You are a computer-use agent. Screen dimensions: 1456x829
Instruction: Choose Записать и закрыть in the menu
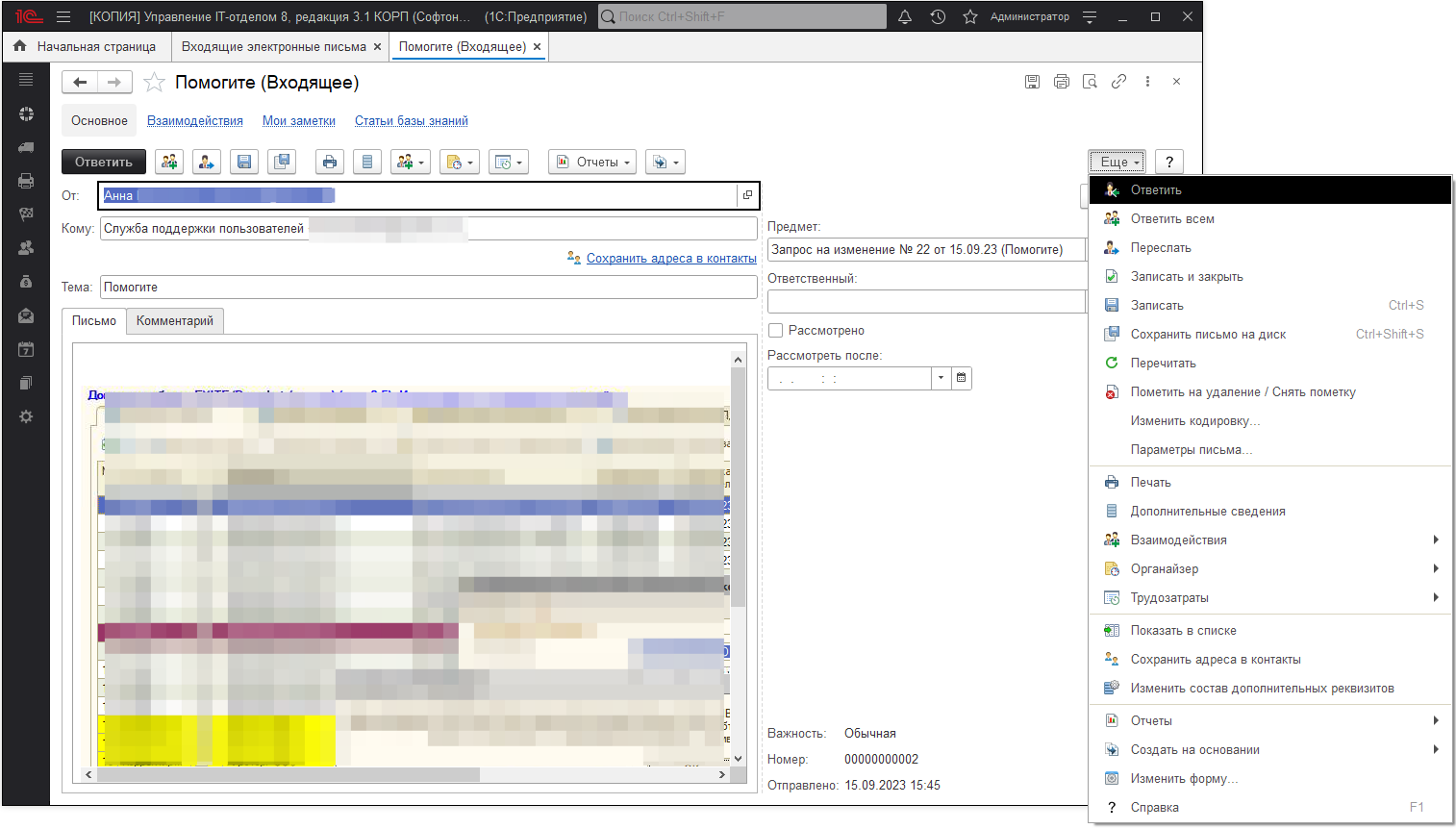click(x=1186, y=277)
